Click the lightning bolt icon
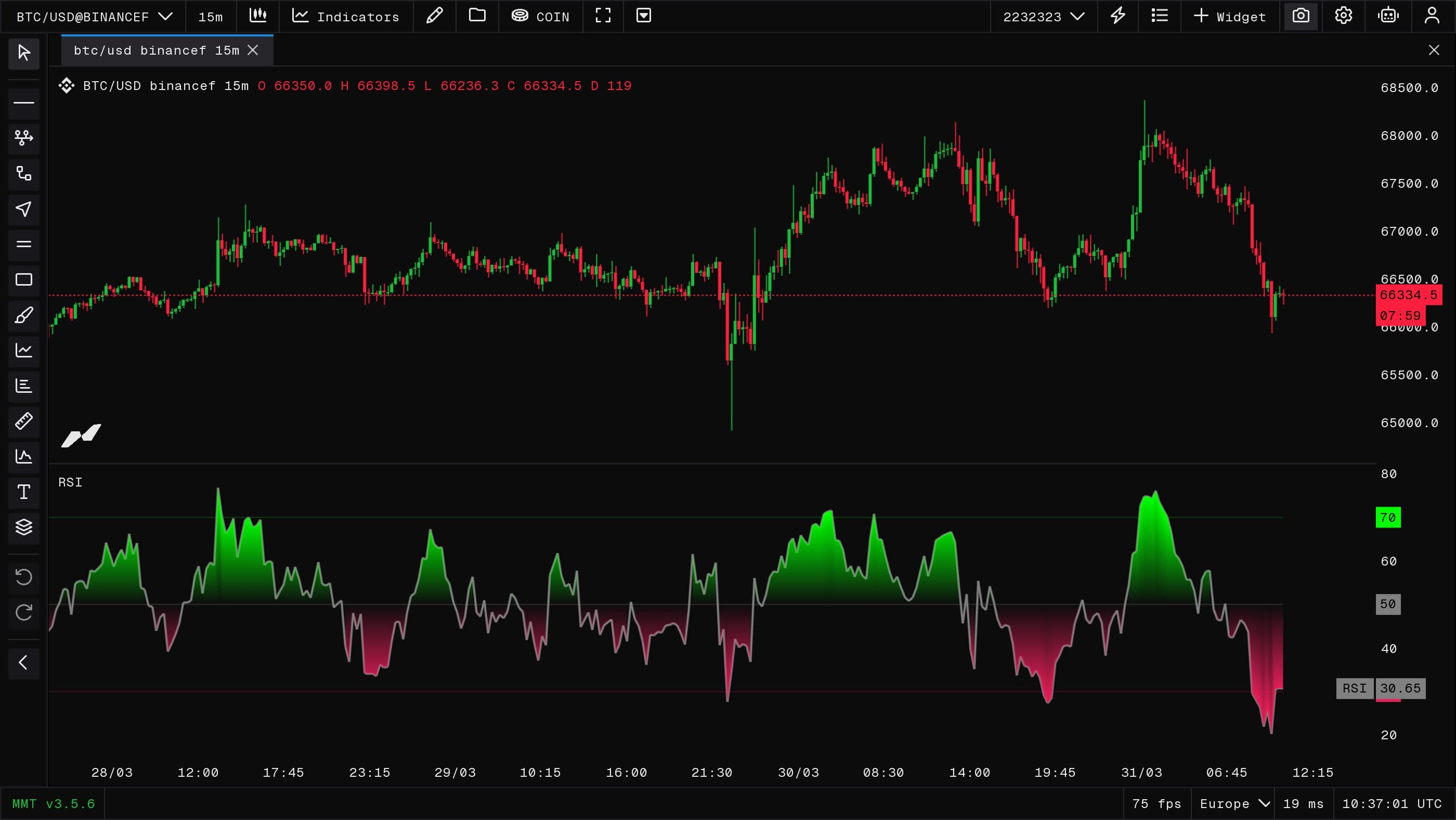1456x820 pixels. click(x=1118, y=17)
